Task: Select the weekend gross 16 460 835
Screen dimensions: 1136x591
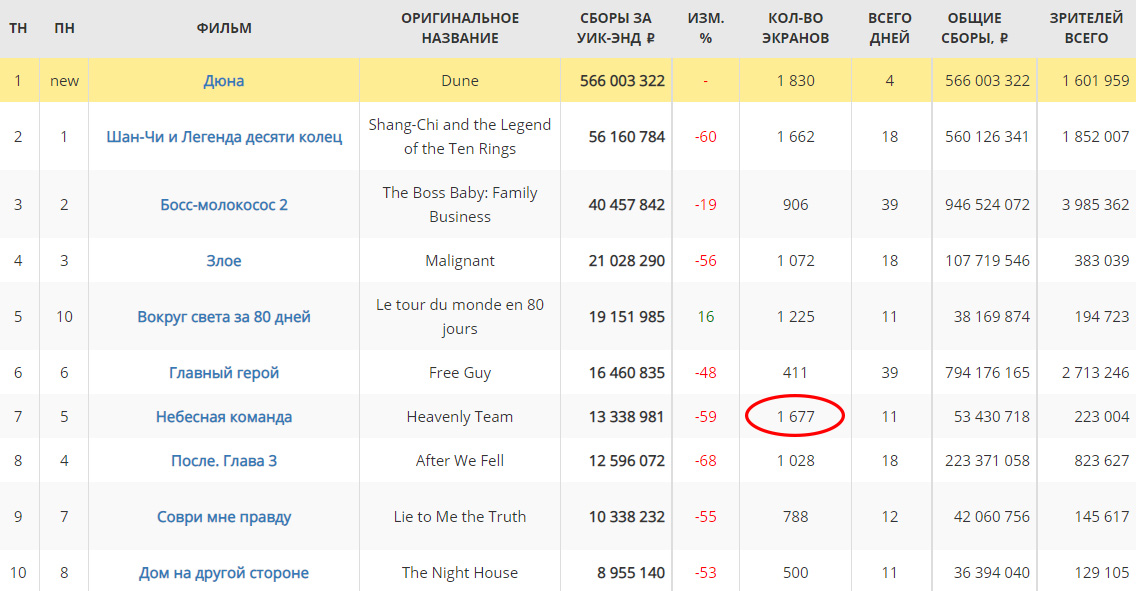Action: pyautogui.click(x=627, y=372)
